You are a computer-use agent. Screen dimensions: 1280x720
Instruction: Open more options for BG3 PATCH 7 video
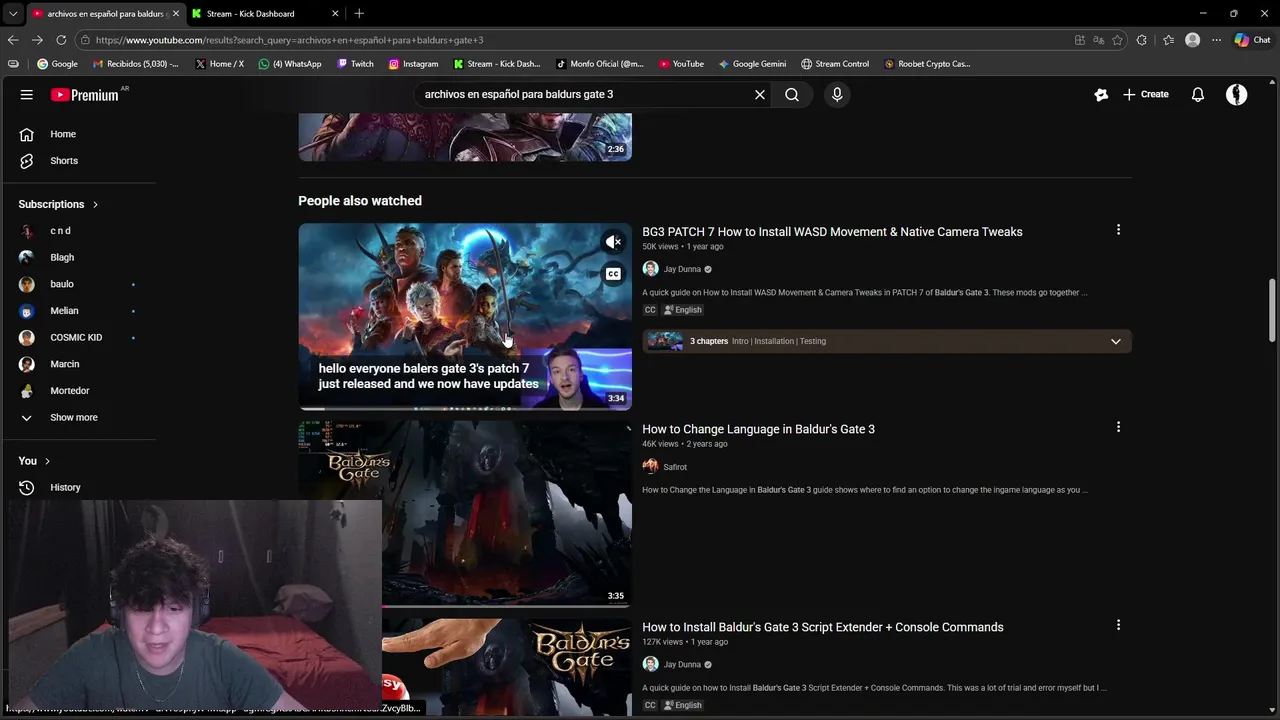tap(1118, 230)
